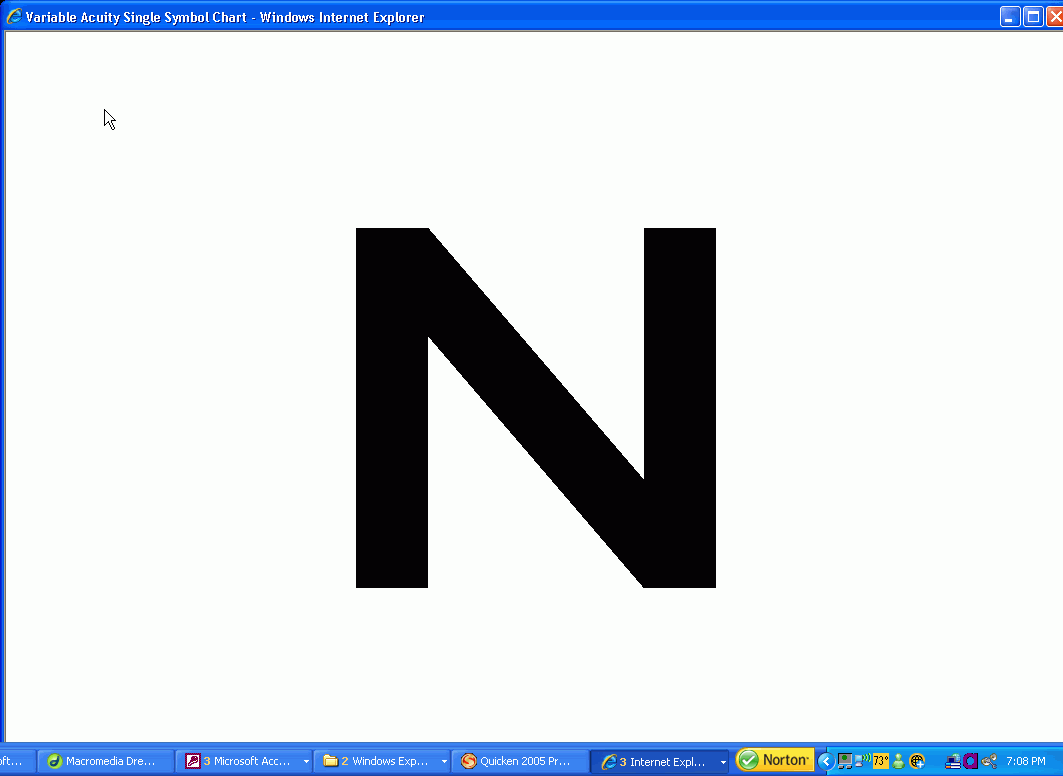
Task: Click the 73° weather temperature tray icon
Action: 881,761
